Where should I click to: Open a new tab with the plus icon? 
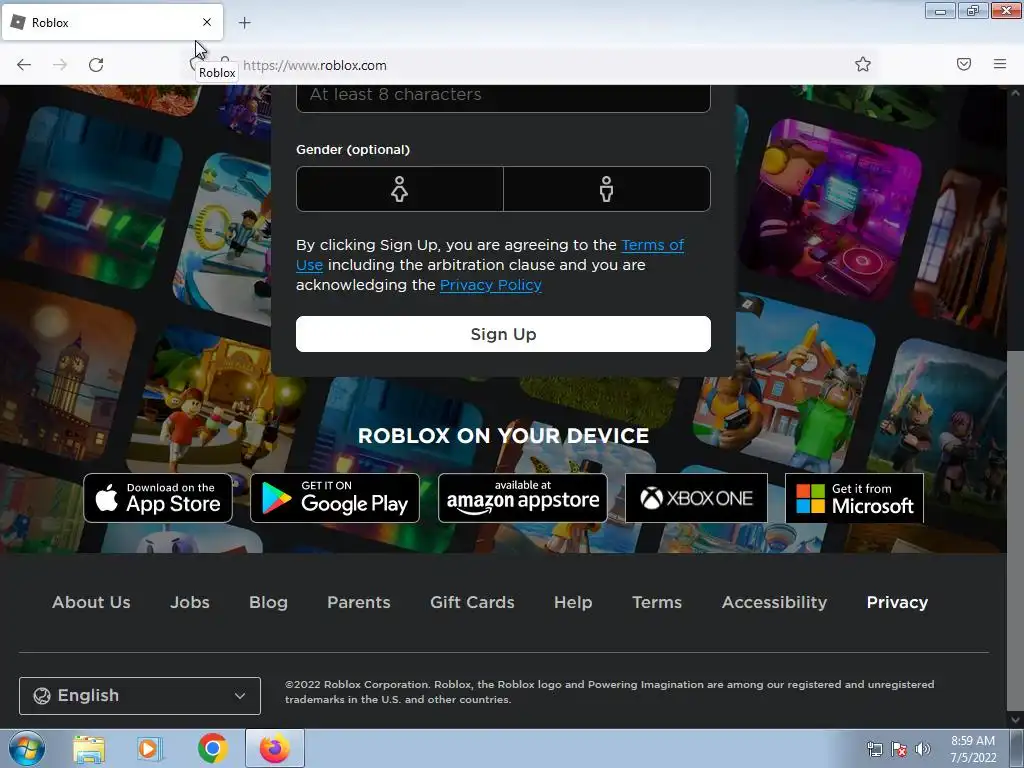pyautogui.click(x=244, y=23)
